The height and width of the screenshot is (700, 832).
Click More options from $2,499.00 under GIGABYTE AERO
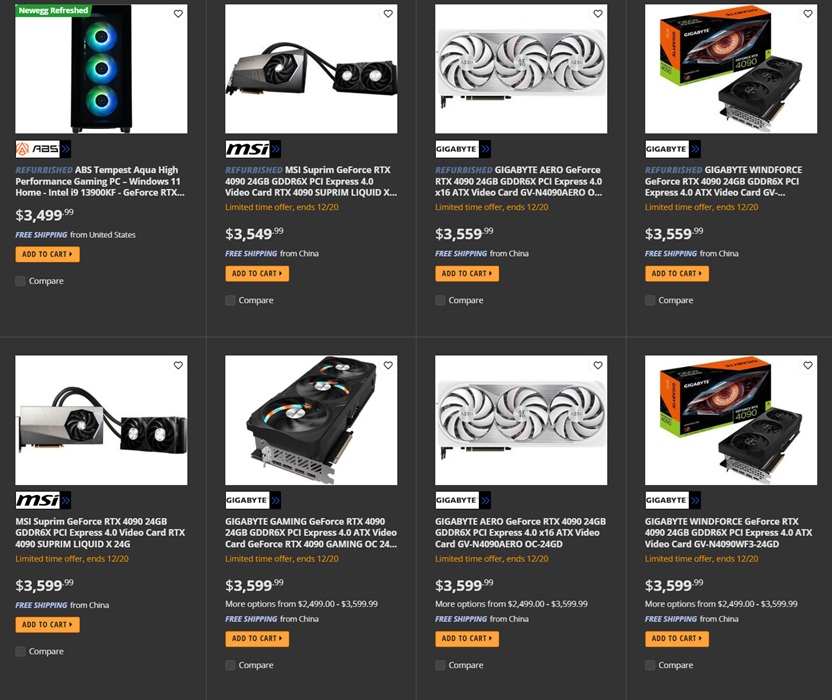coord(512,604)
